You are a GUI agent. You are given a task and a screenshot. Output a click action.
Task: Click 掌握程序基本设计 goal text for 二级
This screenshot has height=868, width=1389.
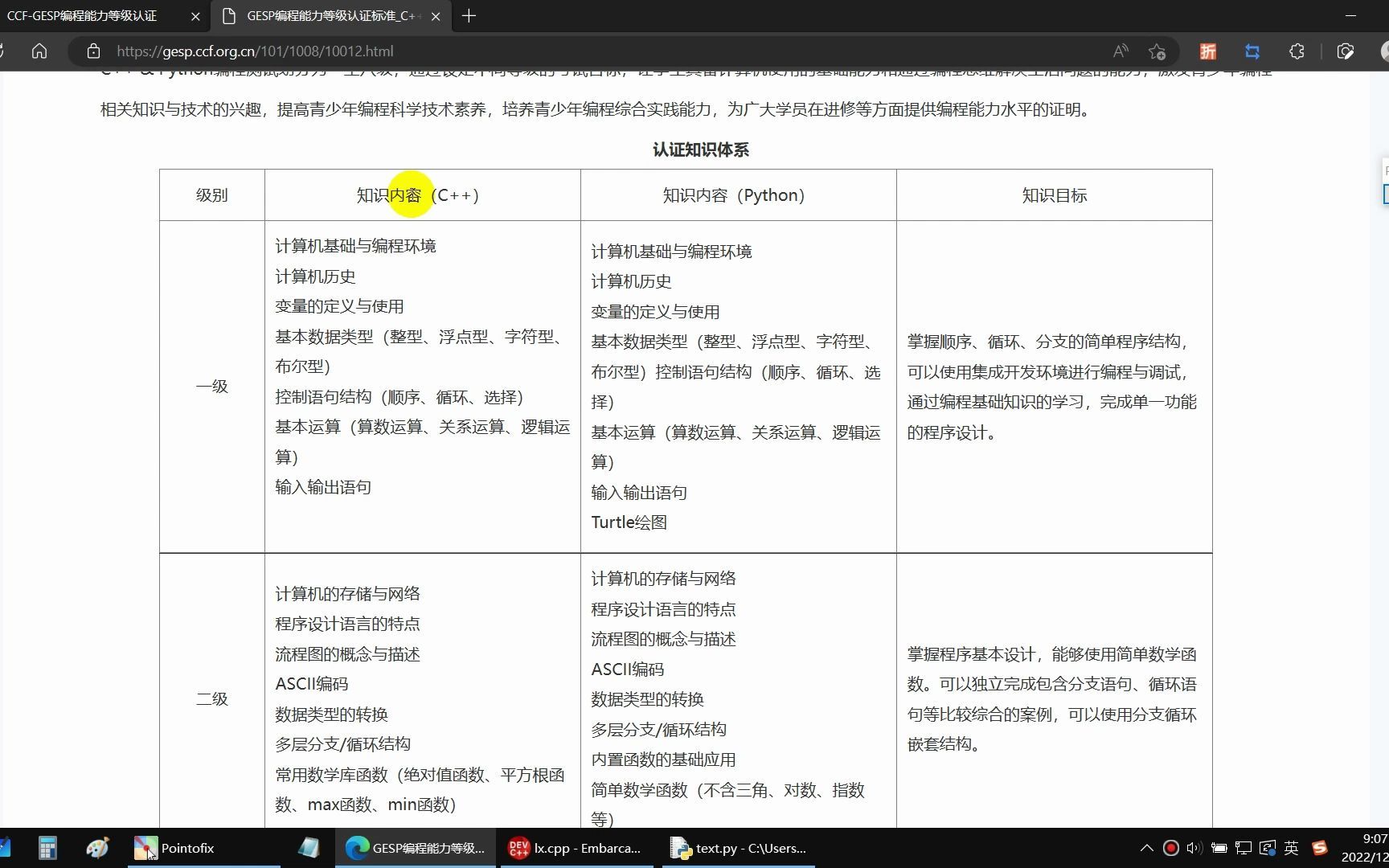(971, 654)
